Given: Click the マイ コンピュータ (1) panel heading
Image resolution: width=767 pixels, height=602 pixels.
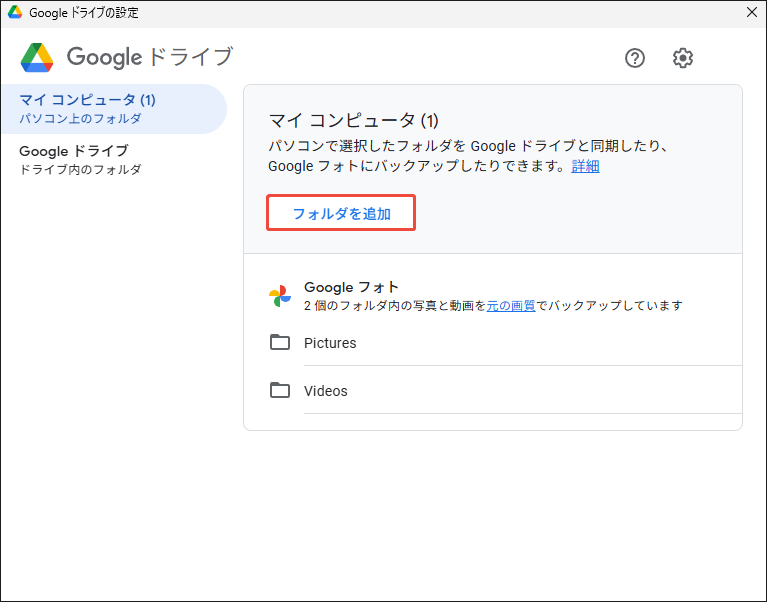Looking at the screenshot, I should click(x=354, y=120).
